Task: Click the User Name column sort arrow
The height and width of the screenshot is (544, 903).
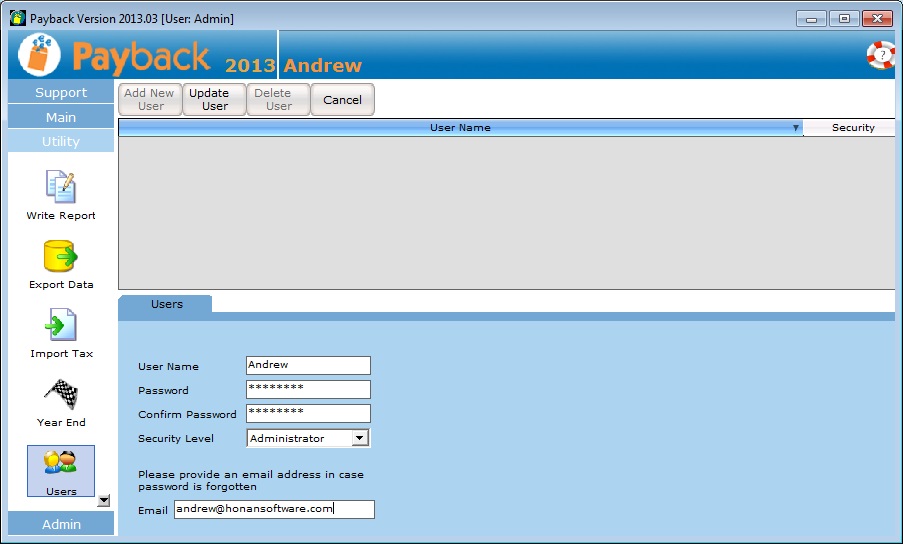Action: 796,128
